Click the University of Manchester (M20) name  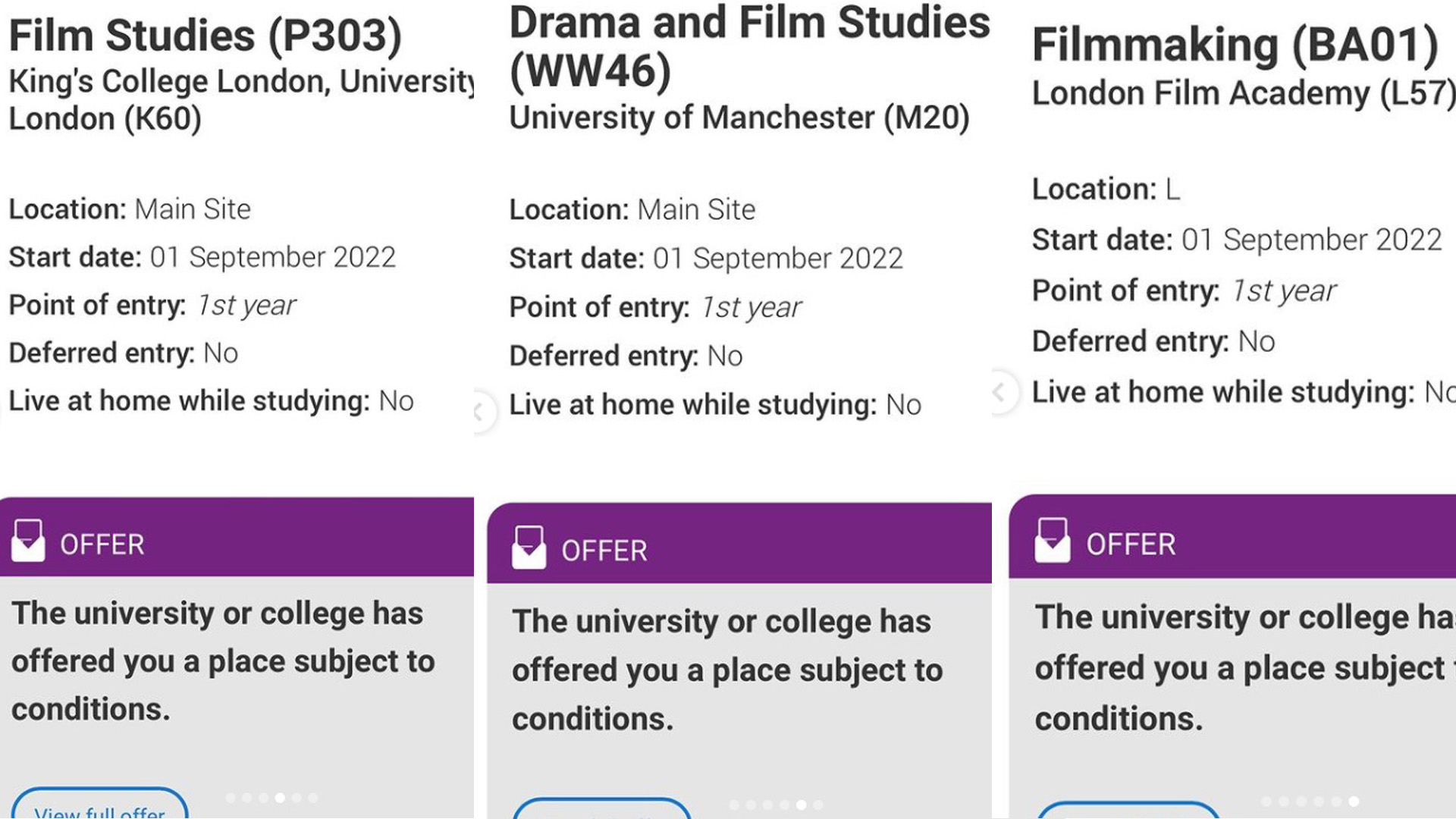coord(739,118)
